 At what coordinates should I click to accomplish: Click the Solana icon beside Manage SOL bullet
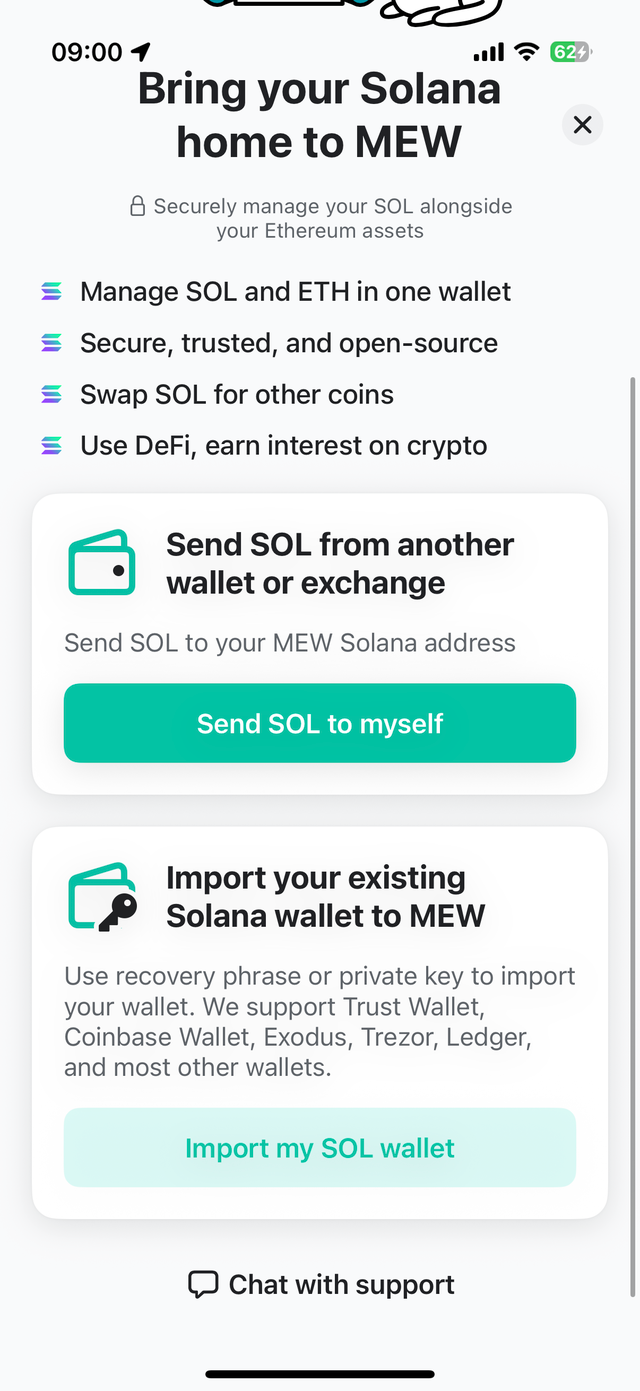coord(51,291)
